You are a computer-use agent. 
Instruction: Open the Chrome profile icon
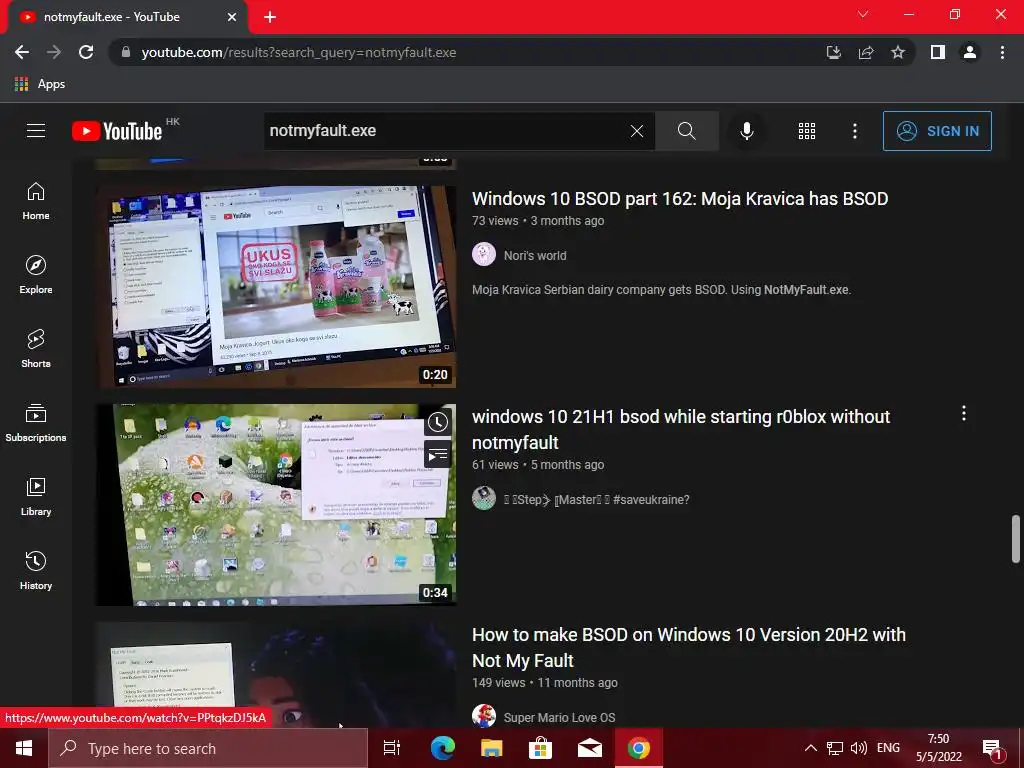970,52
